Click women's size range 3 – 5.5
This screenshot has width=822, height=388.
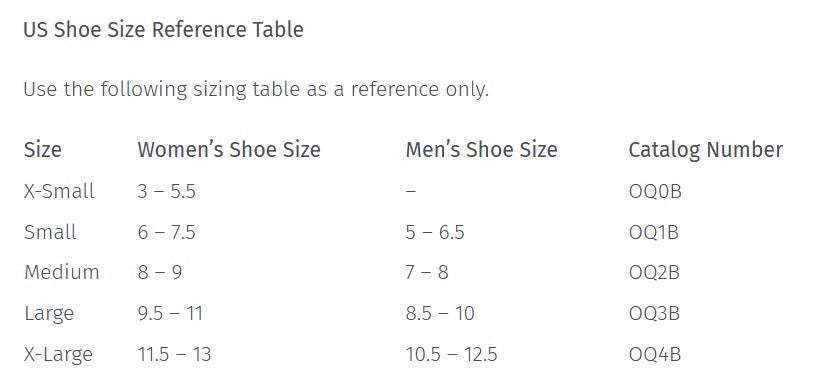click(x=166, y=191)
